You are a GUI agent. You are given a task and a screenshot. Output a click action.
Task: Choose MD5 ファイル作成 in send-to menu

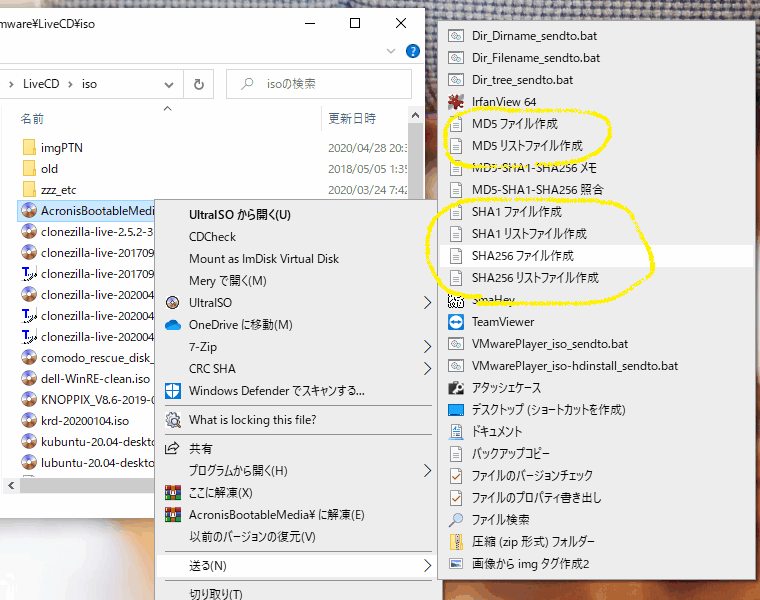tap(515, 124)
